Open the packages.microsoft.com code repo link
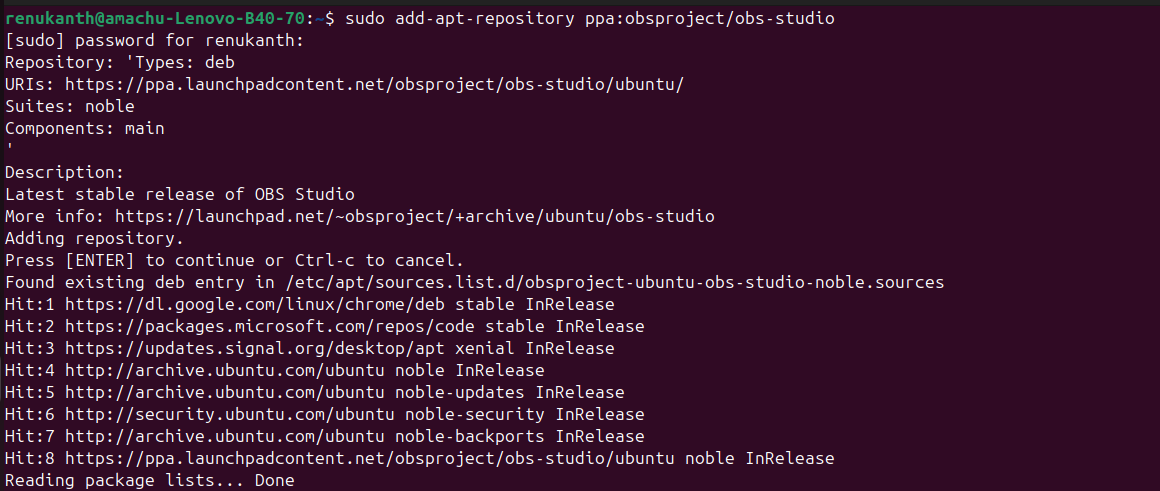 [x=274, y=326]
